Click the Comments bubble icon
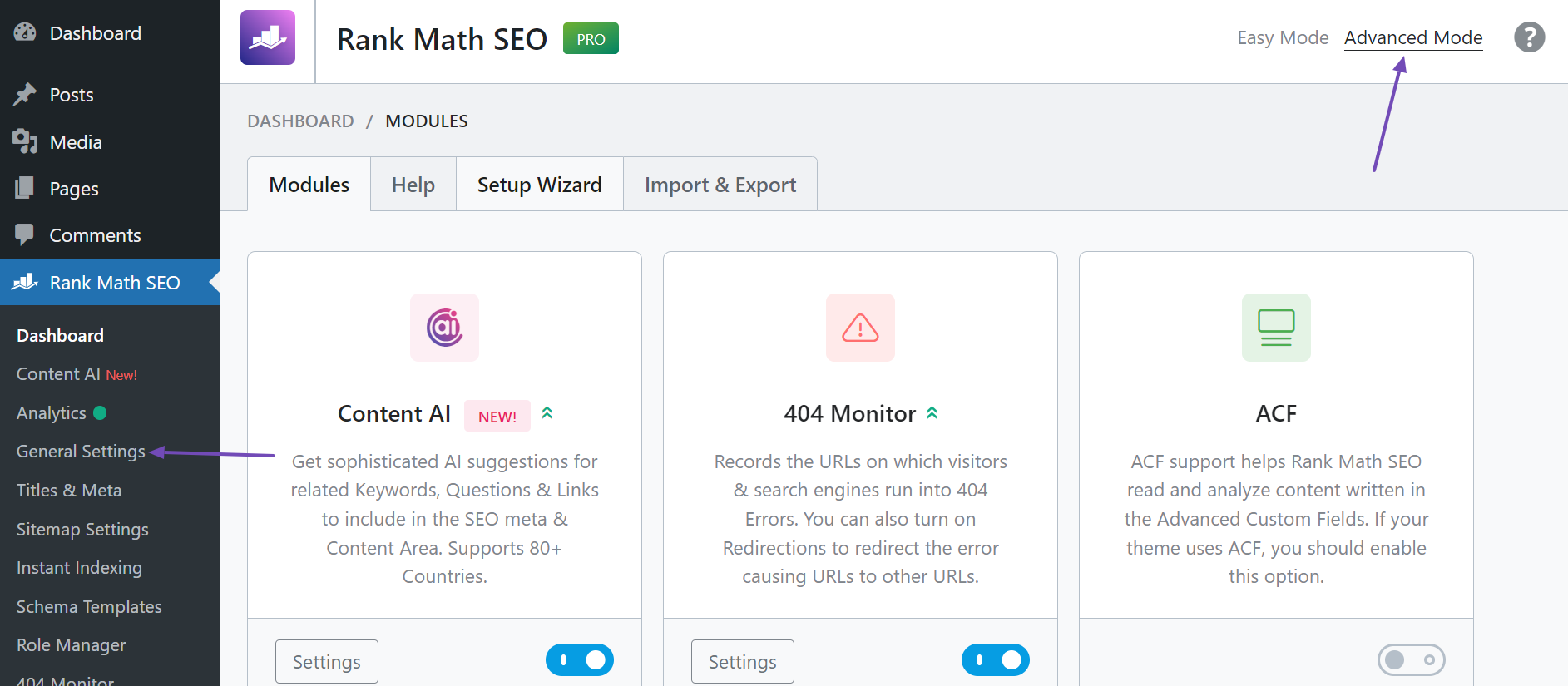This screenshot has width=1568, height=686. [x=25, y=234]
